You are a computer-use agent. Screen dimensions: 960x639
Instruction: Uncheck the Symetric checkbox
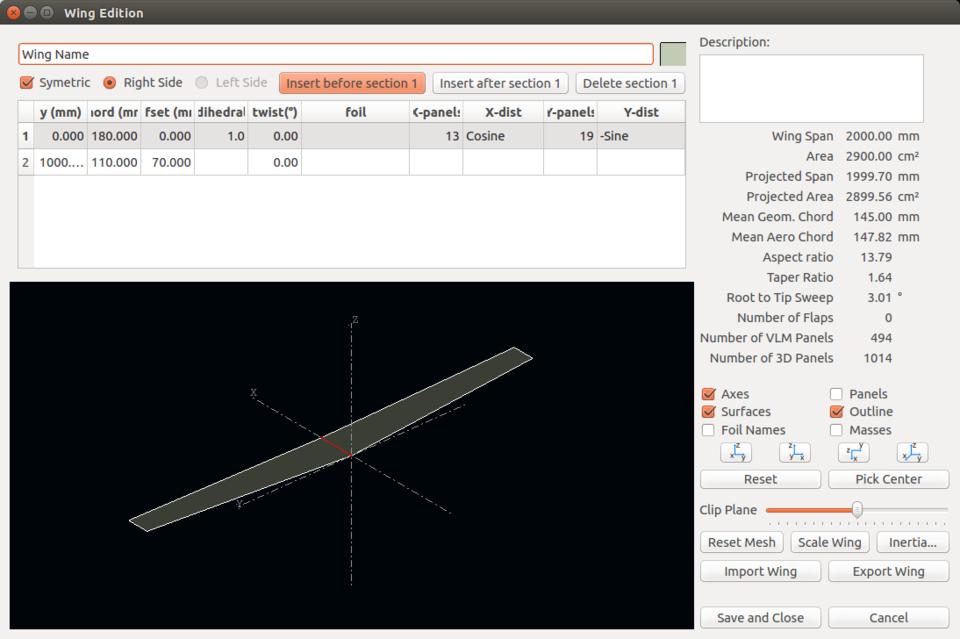27,83
